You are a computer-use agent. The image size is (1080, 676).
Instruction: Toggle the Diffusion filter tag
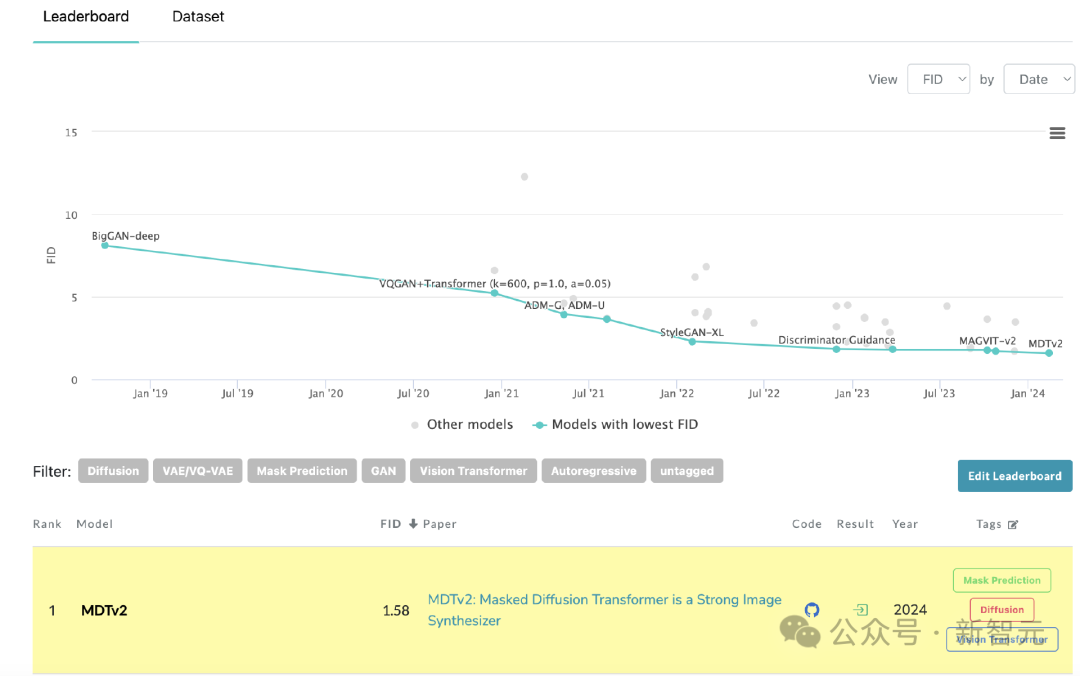(x=113, y=471)
